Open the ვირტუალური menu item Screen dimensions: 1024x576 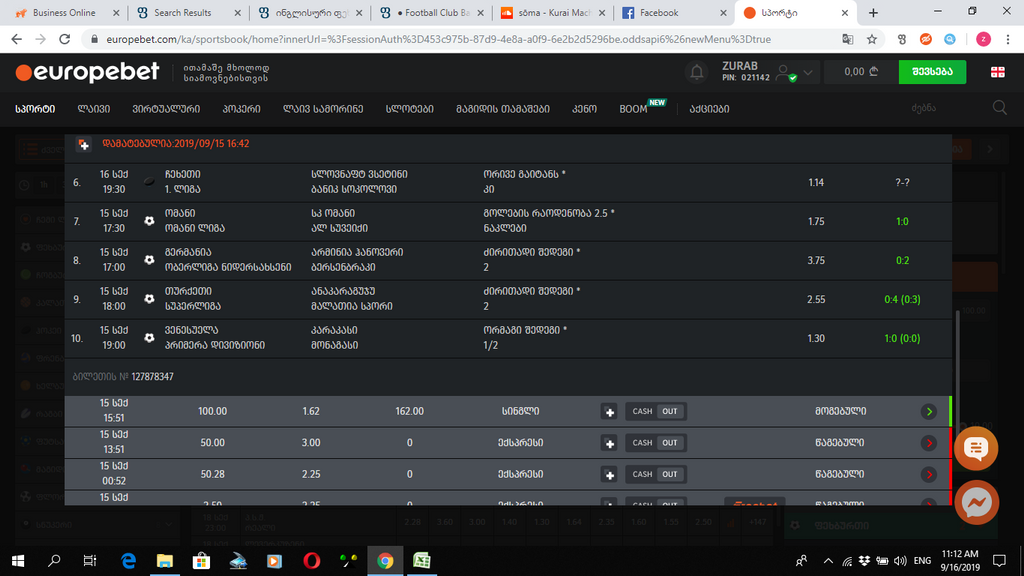166,109
